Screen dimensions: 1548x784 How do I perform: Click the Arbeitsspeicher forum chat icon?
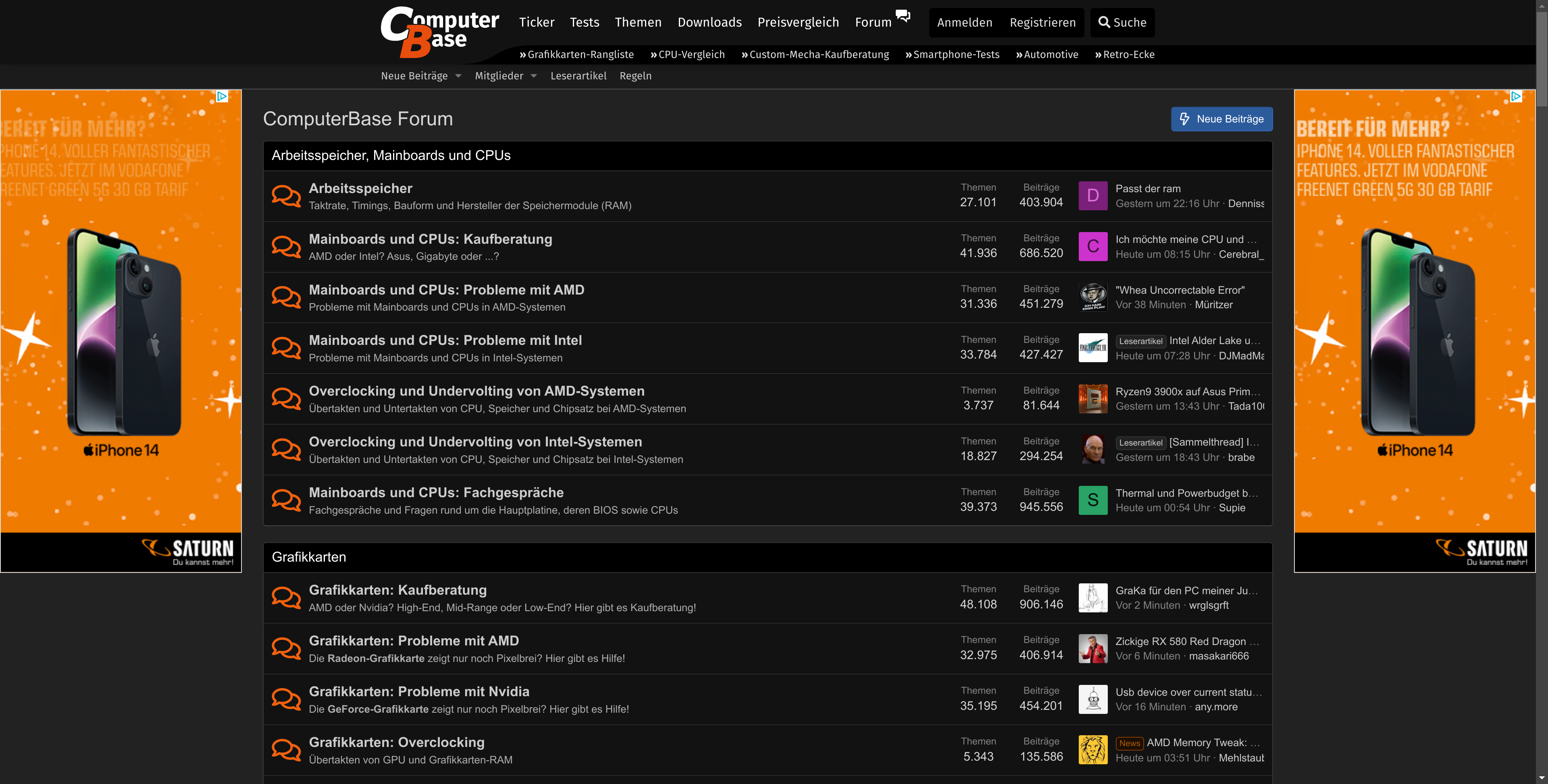286,196
